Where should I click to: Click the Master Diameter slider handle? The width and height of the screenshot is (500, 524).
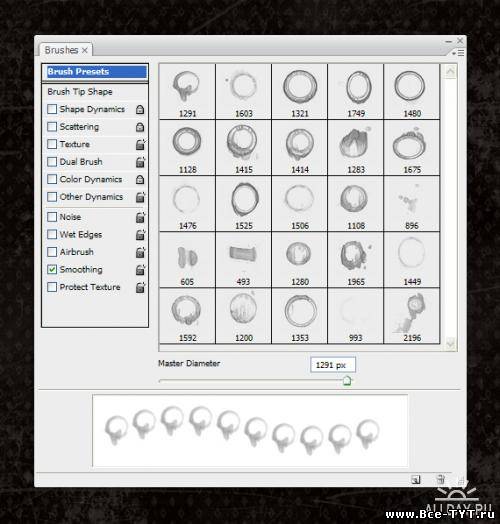click(347, 381)
